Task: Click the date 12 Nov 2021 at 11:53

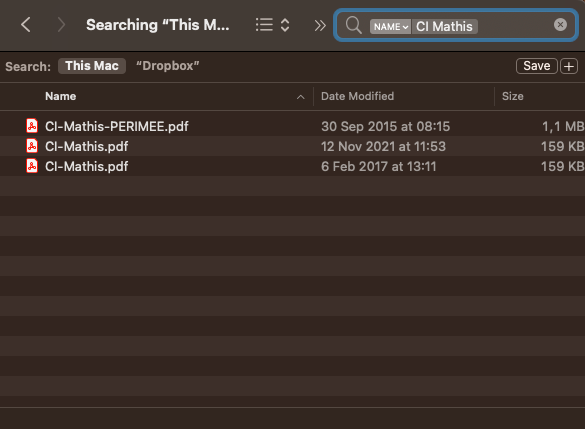Action: (x=383, y=147)
